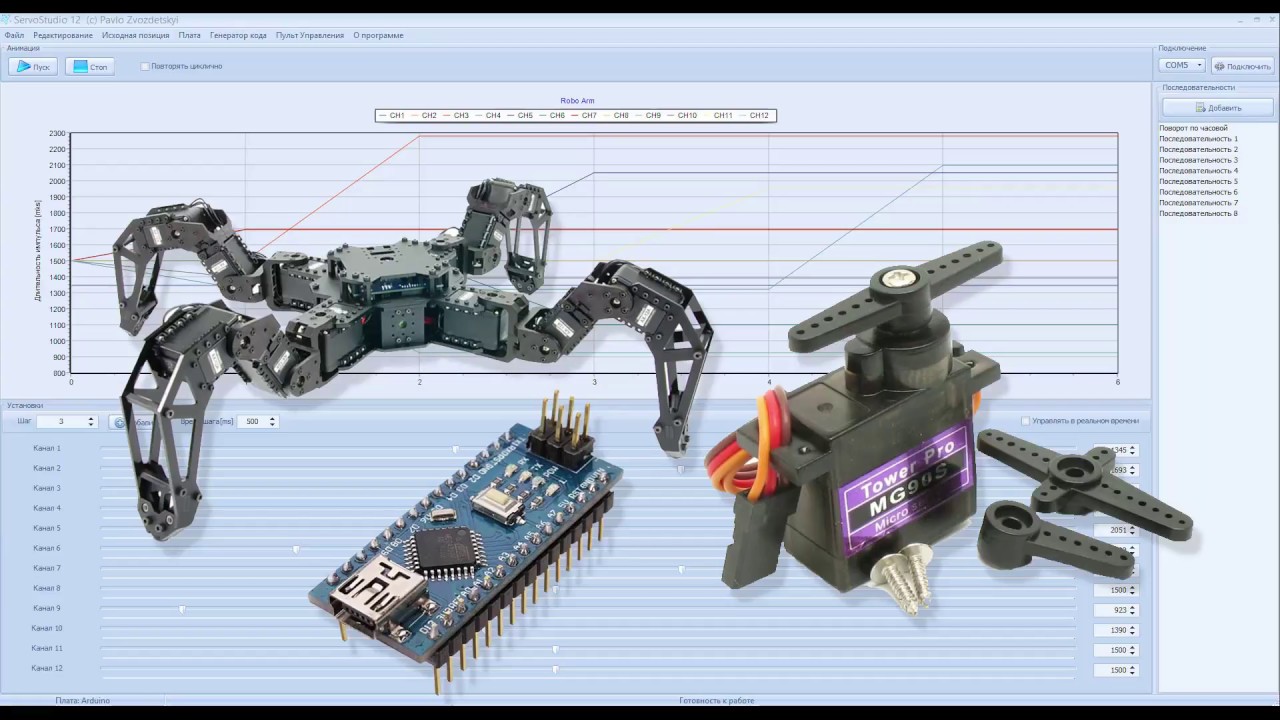Select Последовательность 2 in the list
The image size is (1280, 720).
point(1198,149)
